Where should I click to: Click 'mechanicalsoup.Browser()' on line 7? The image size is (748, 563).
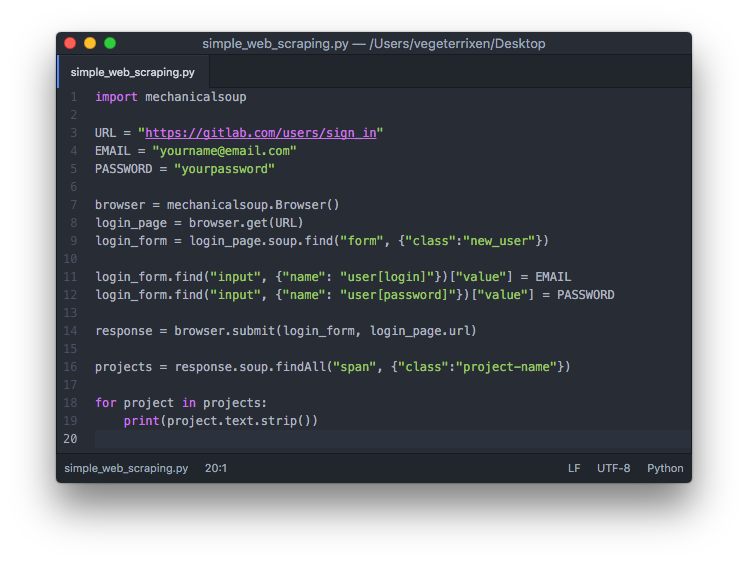(x=253, y=205)
